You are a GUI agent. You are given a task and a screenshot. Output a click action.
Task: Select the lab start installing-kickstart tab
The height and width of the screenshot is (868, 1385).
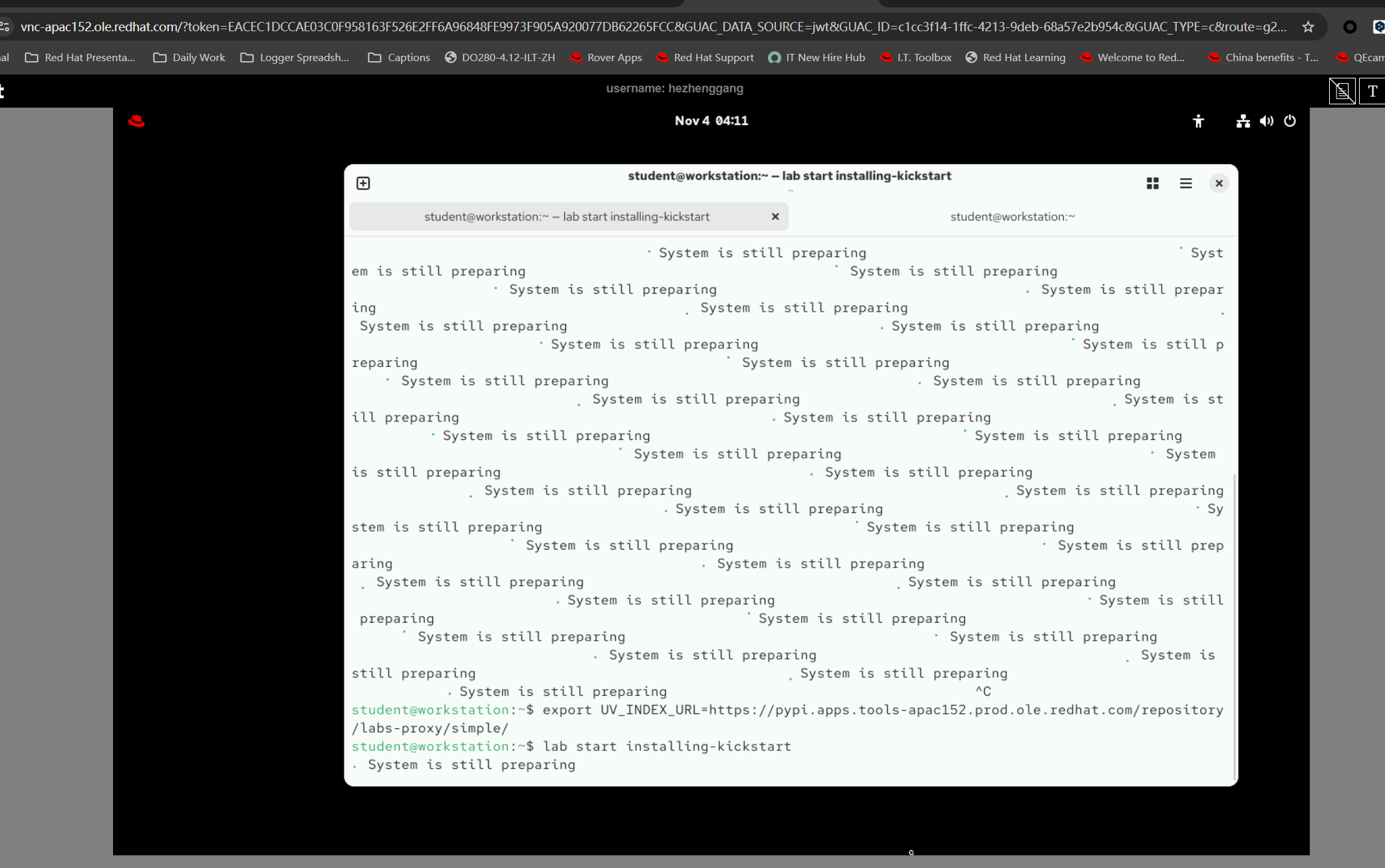(567, 217)
